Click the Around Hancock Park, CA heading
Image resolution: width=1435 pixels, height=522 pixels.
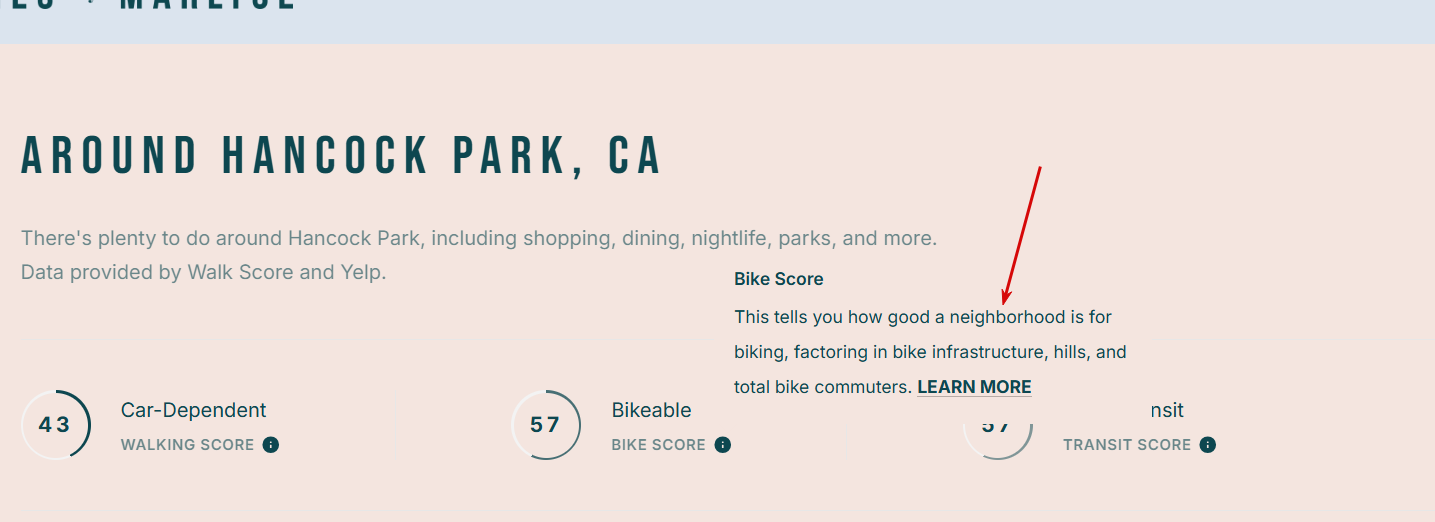point(341,156)
